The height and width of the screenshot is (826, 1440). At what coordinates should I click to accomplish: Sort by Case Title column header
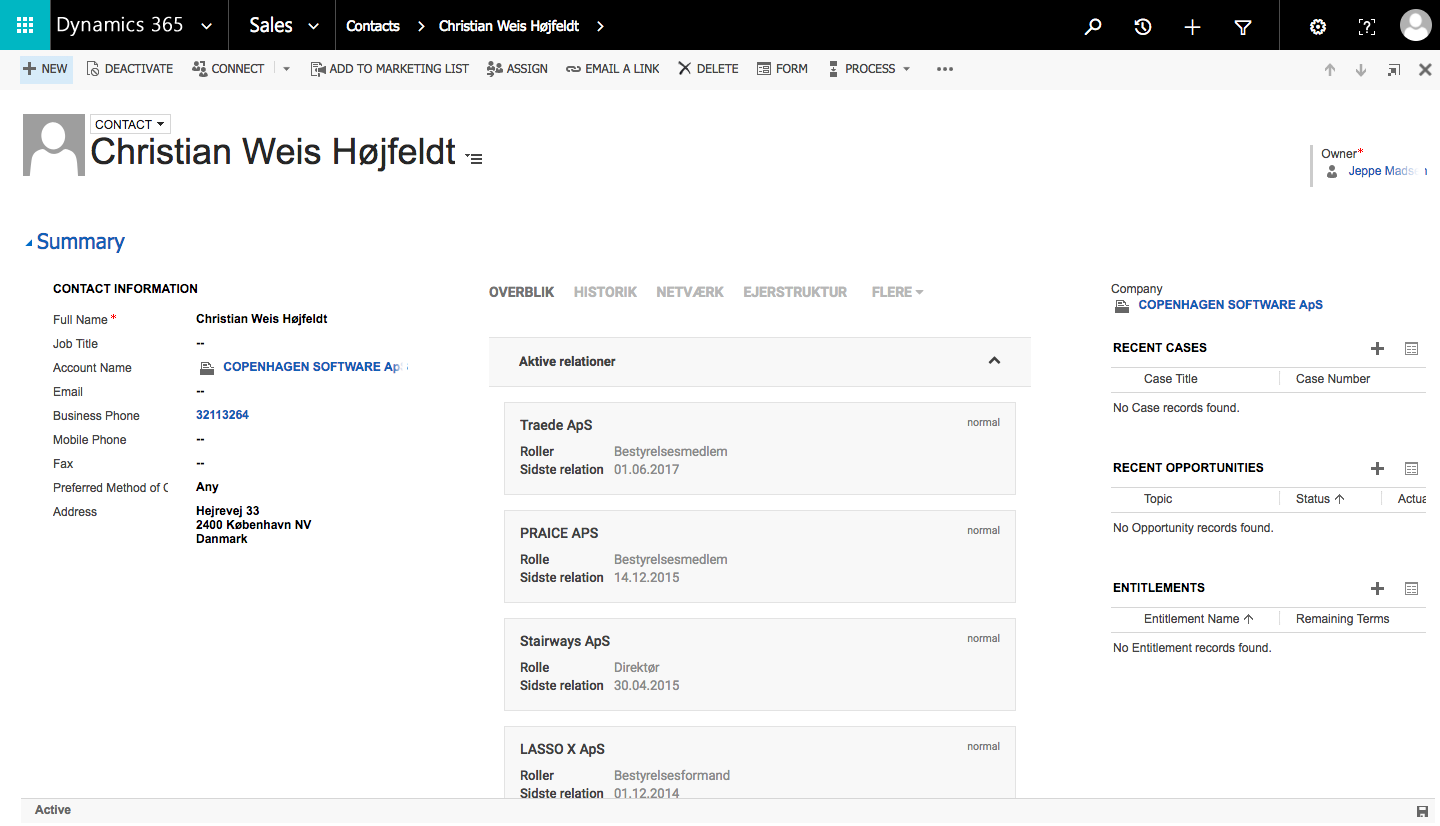click(1171, 379)
